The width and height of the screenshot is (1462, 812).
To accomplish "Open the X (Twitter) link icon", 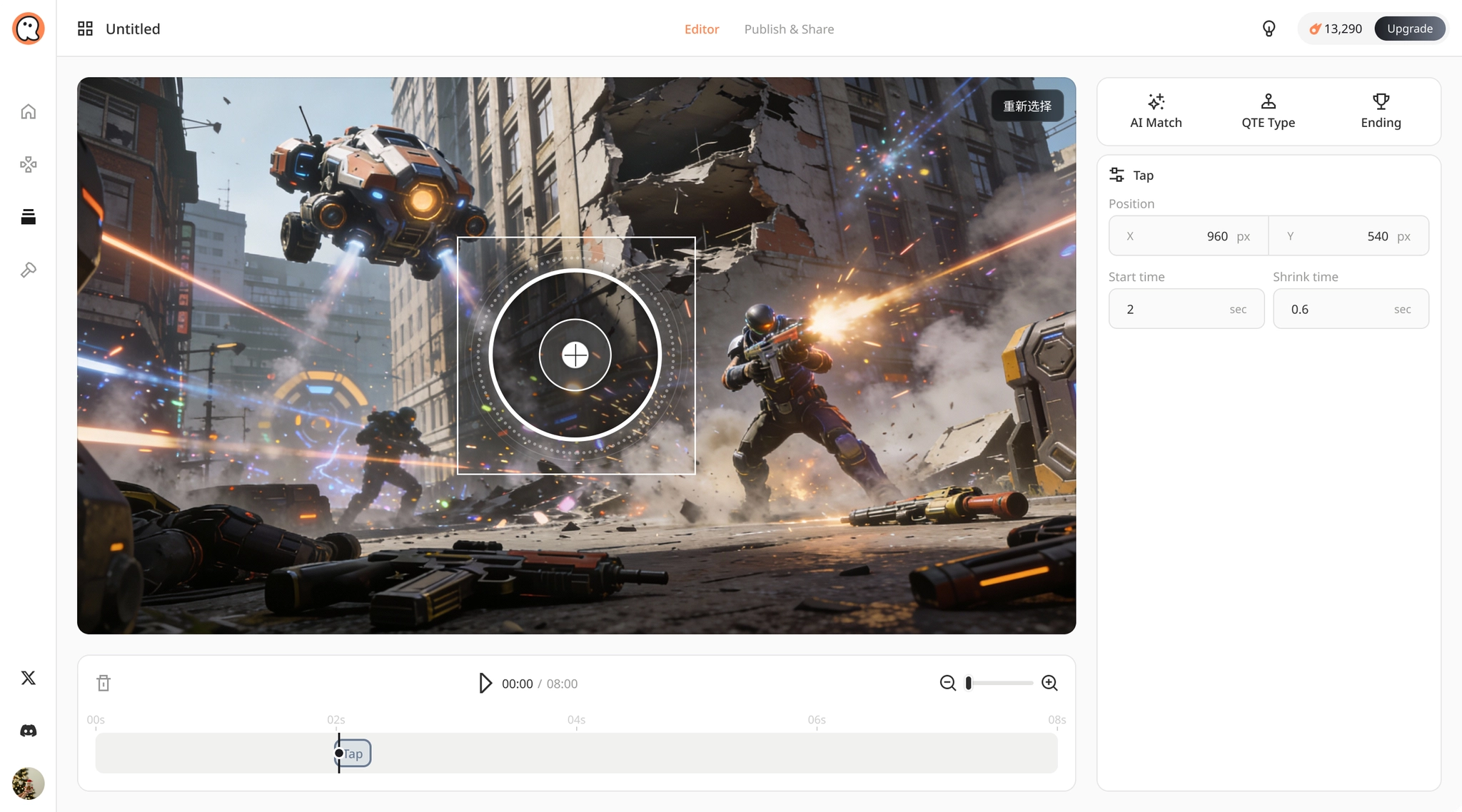I will coord(29,678).
